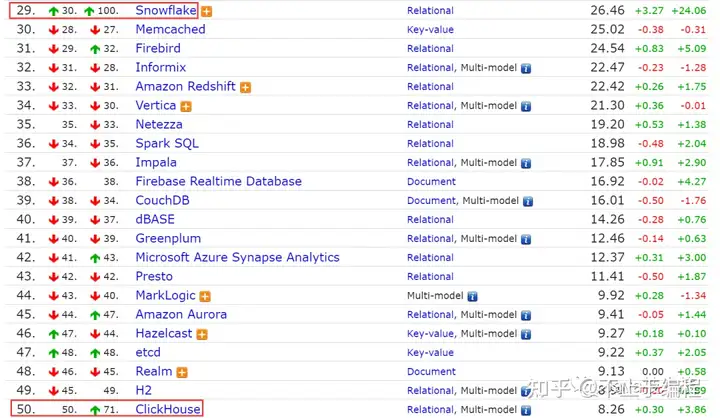Open the dBASE database link
This screenshot has height=418, width=720.
point(155,219)
